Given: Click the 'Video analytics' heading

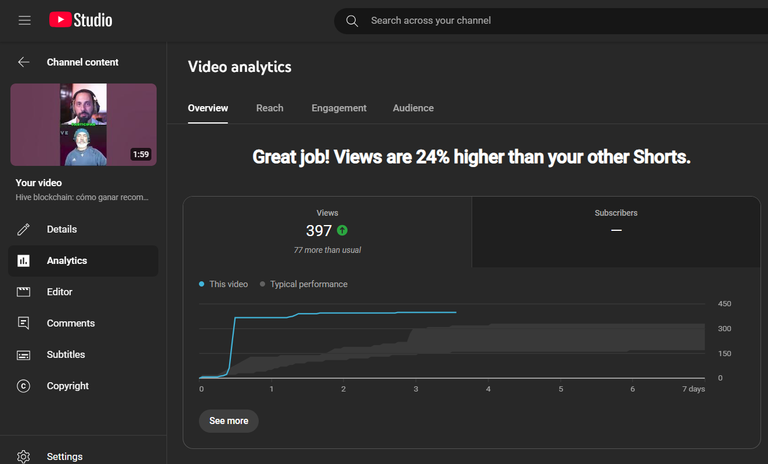Looking at the screenshot, I should point(240,67).
